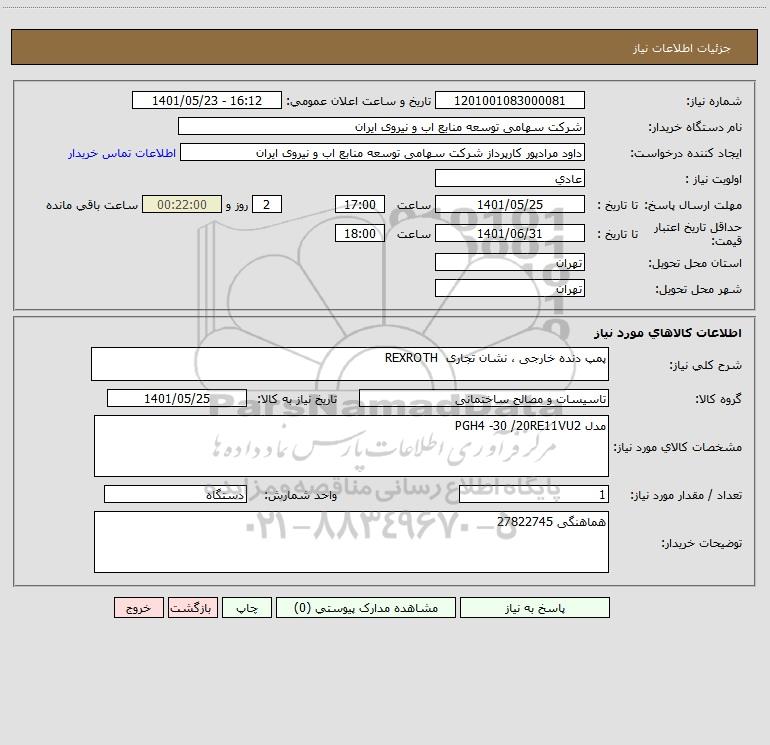Click price validity date 1401/06/31 field

click(x=510, y=233)
